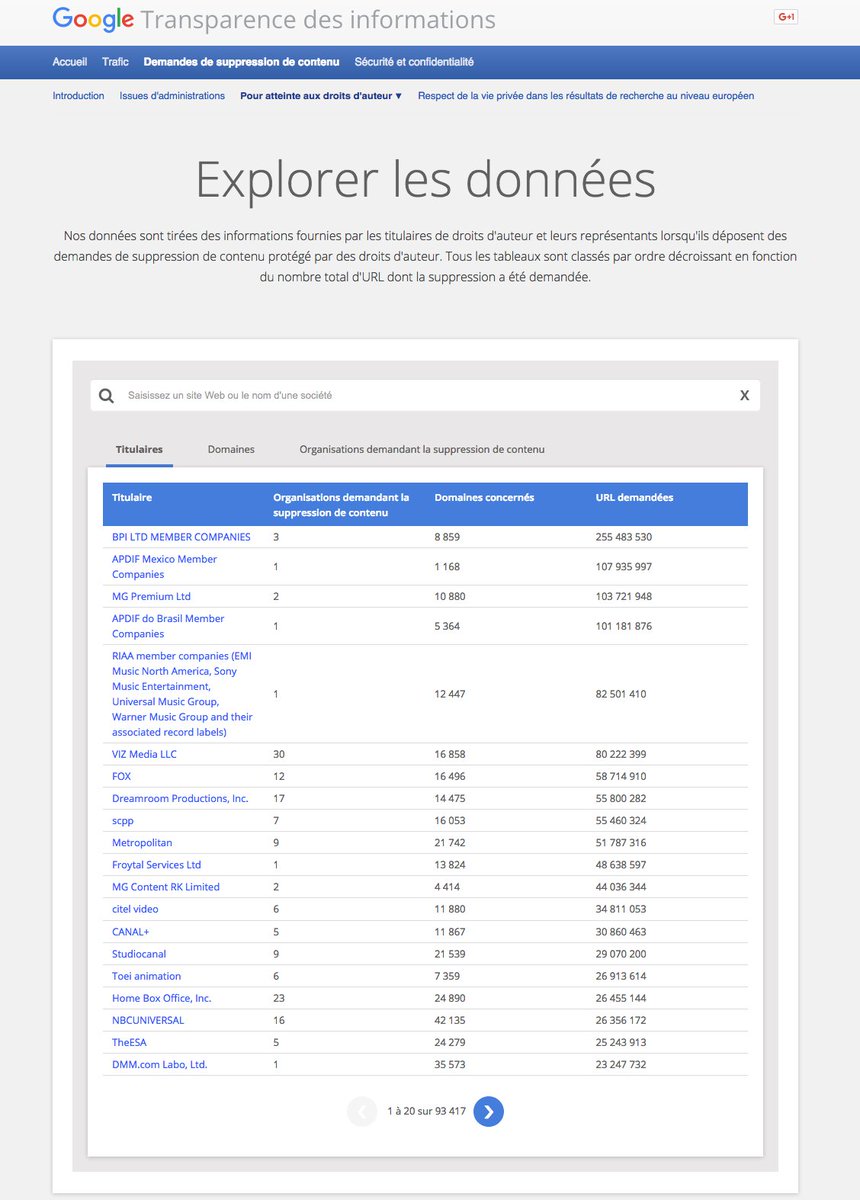This screenshot has height=1200, width=860.
Task: Open MG Content RK Limited link
Action: (166, 887)
